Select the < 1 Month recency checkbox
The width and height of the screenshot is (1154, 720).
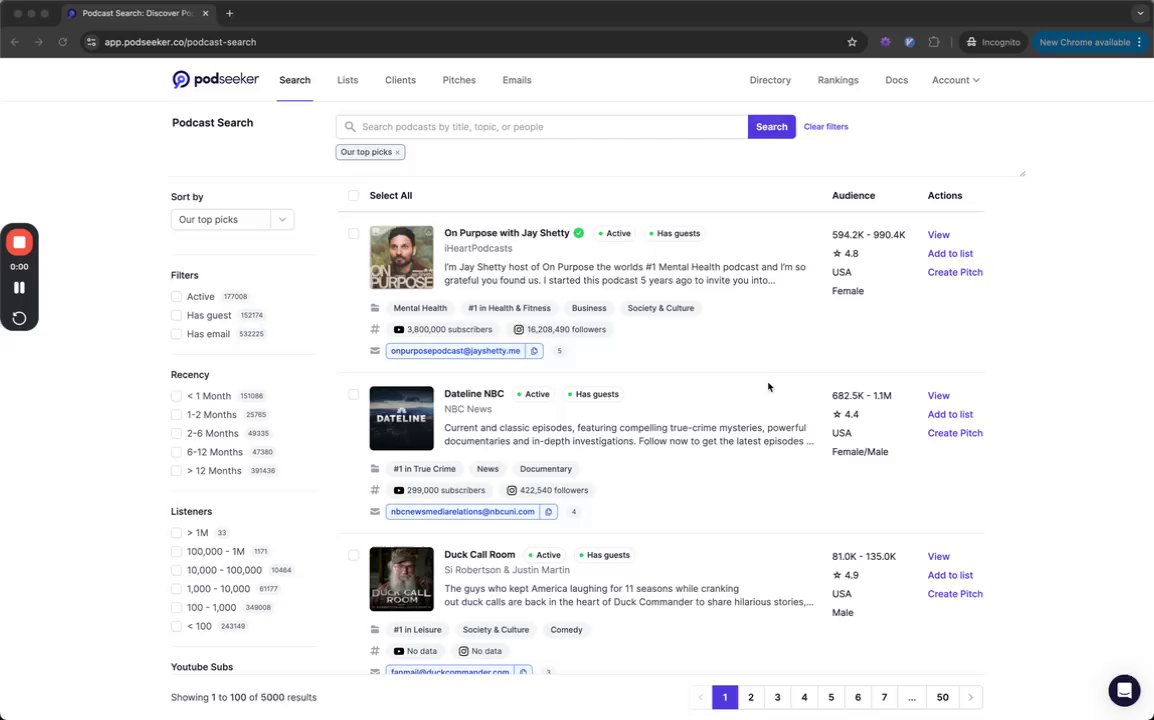pos(176,396)
